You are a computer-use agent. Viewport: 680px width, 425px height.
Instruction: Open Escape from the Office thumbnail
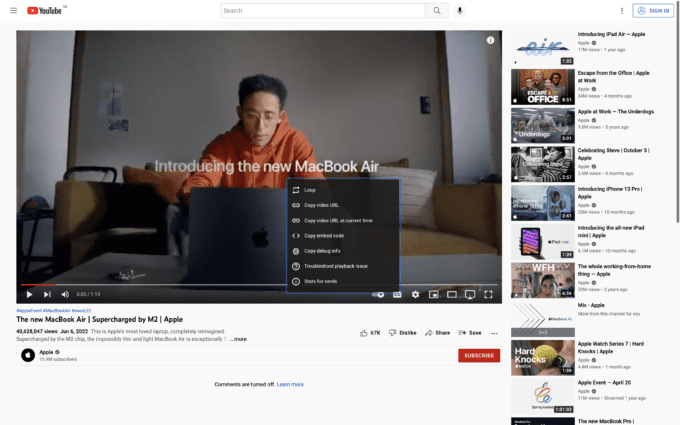tap(543, 87)
